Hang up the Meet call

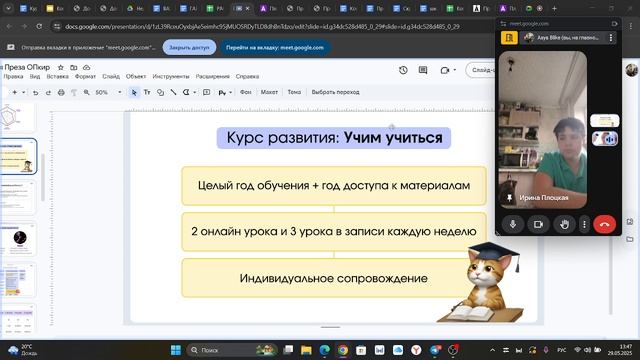pos(604,224)
